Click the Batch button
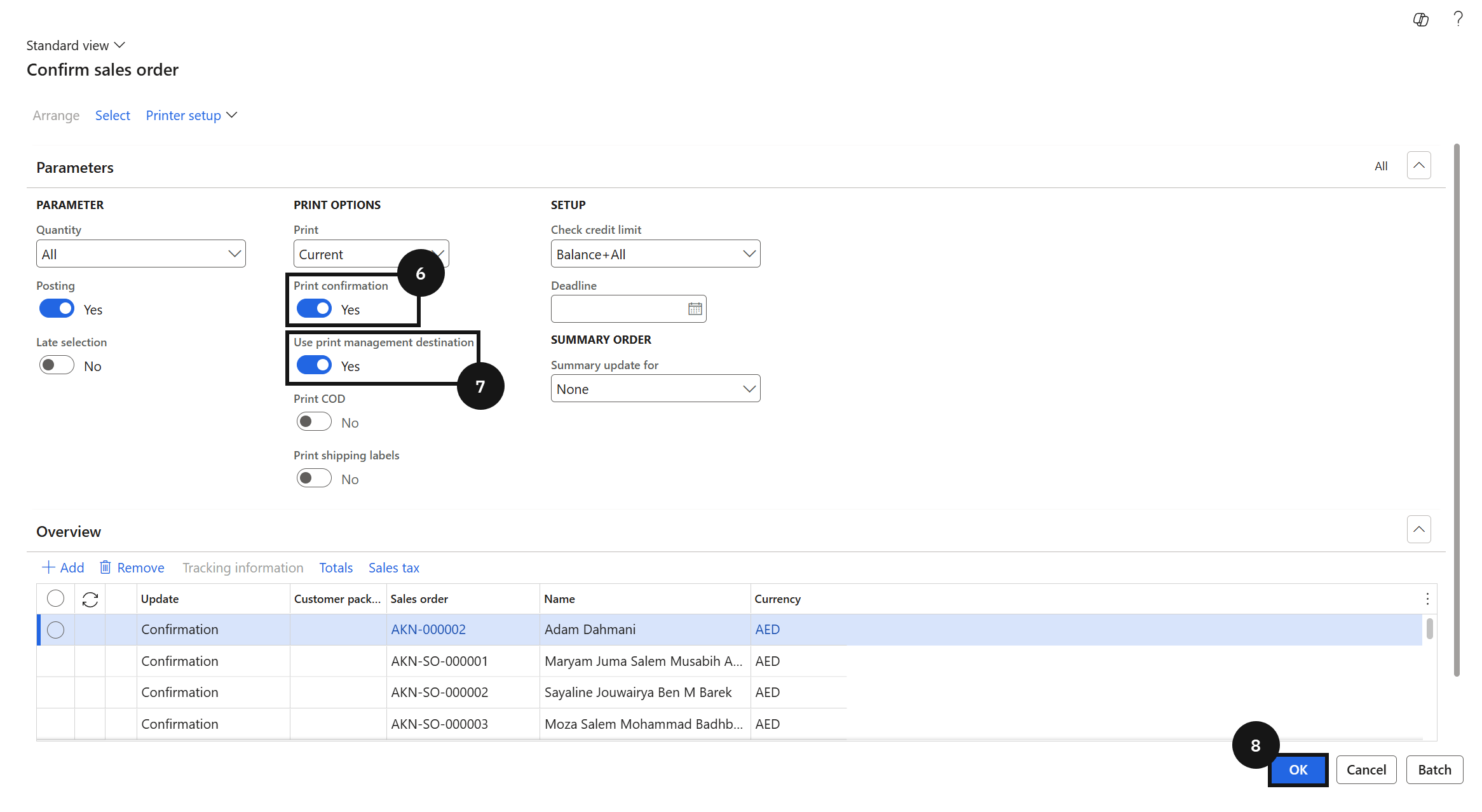Image resolution: width=1482 pixels, height=812 pixels. click(x=1434, y=769)
